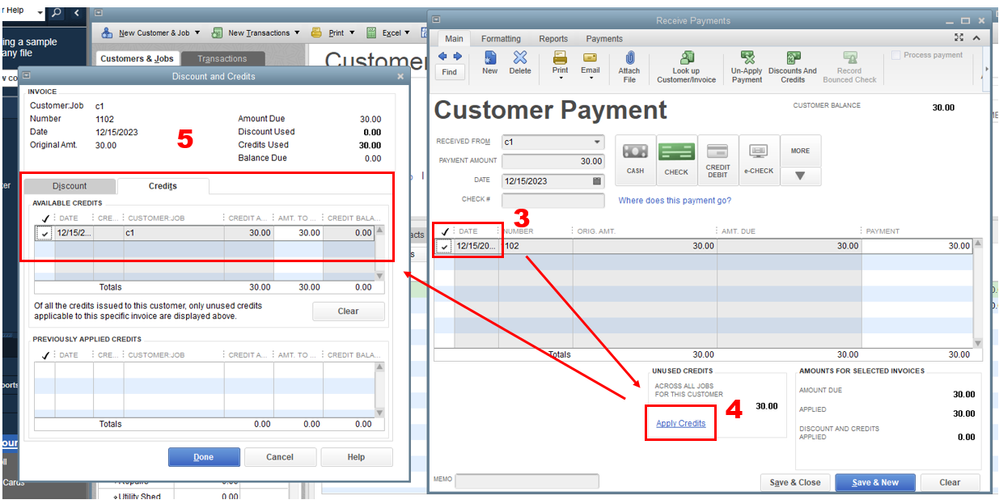Click the full-screen expand icon in Receive Payments
Screen dimensions: 999x500
959,38
